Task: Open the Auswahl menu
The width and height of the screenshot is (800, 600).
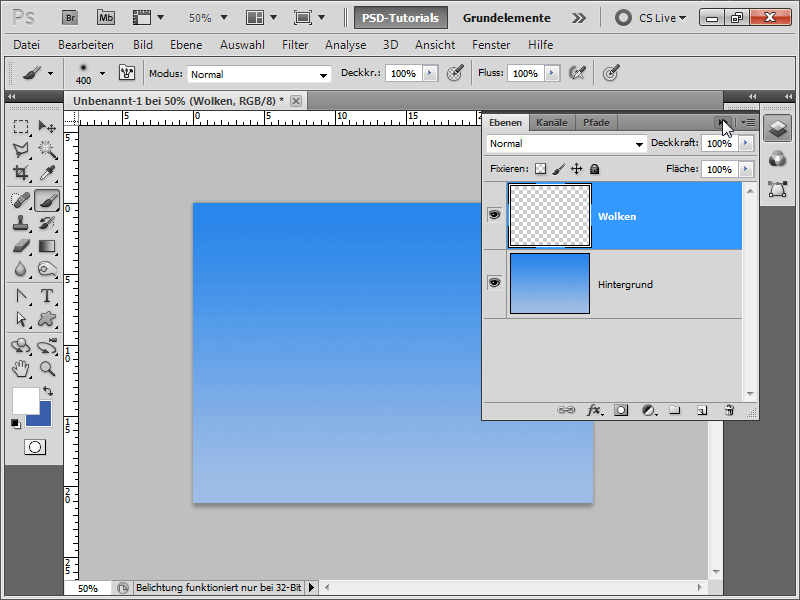Action: [x=242, y=45]
